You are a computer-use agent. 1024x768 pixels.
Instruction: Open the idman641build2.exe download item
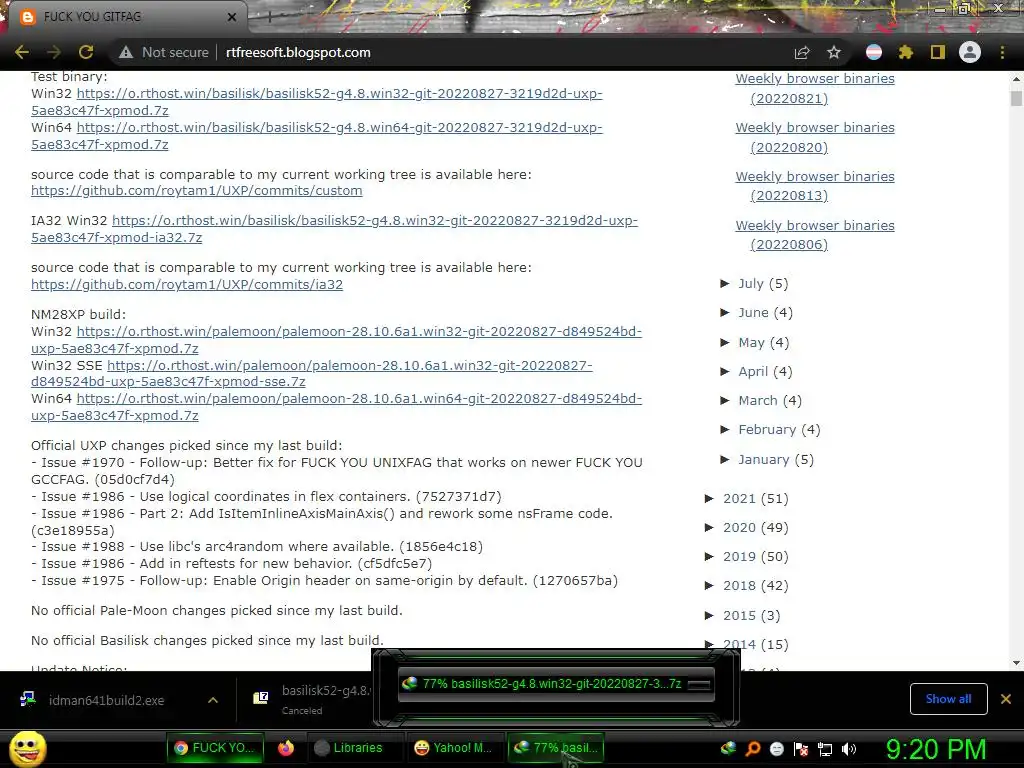(x=106, y=700)
